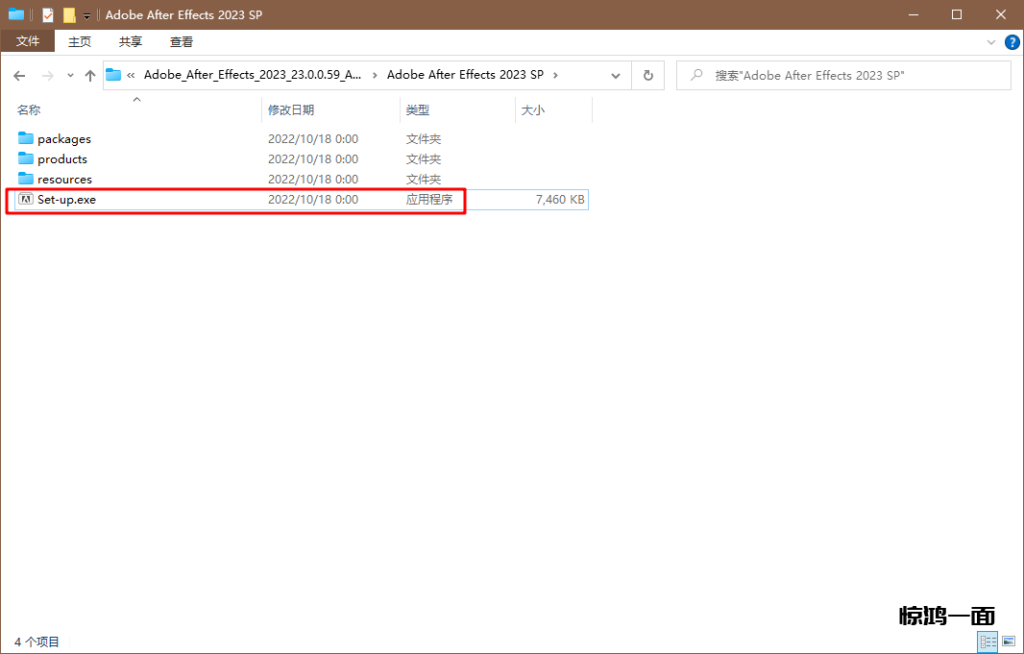Click the New Folder icon in title bar
The height and width of the screenshot is (654, 1024).
(x=69, y=15)
